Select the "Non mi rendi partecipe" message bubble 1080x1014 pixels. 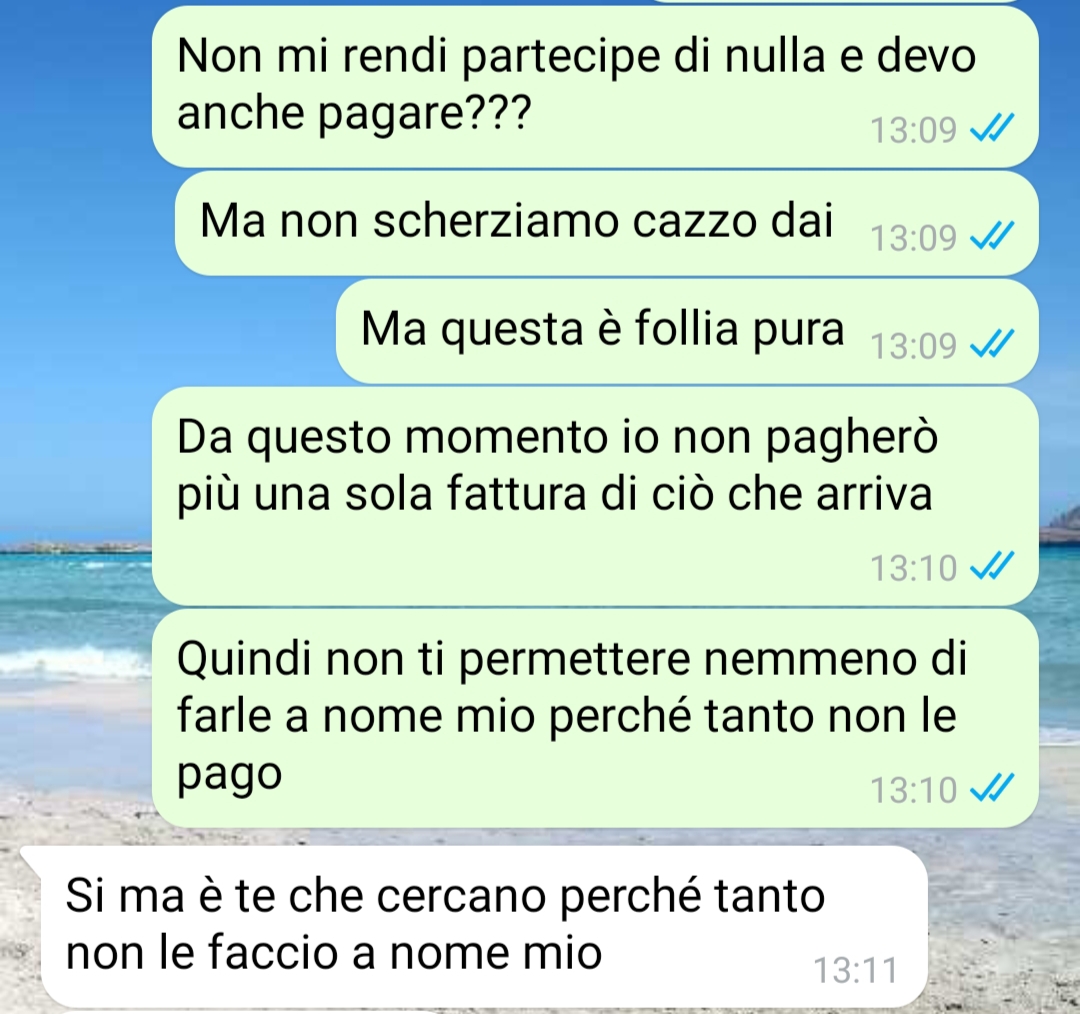[x=595, y=86]
